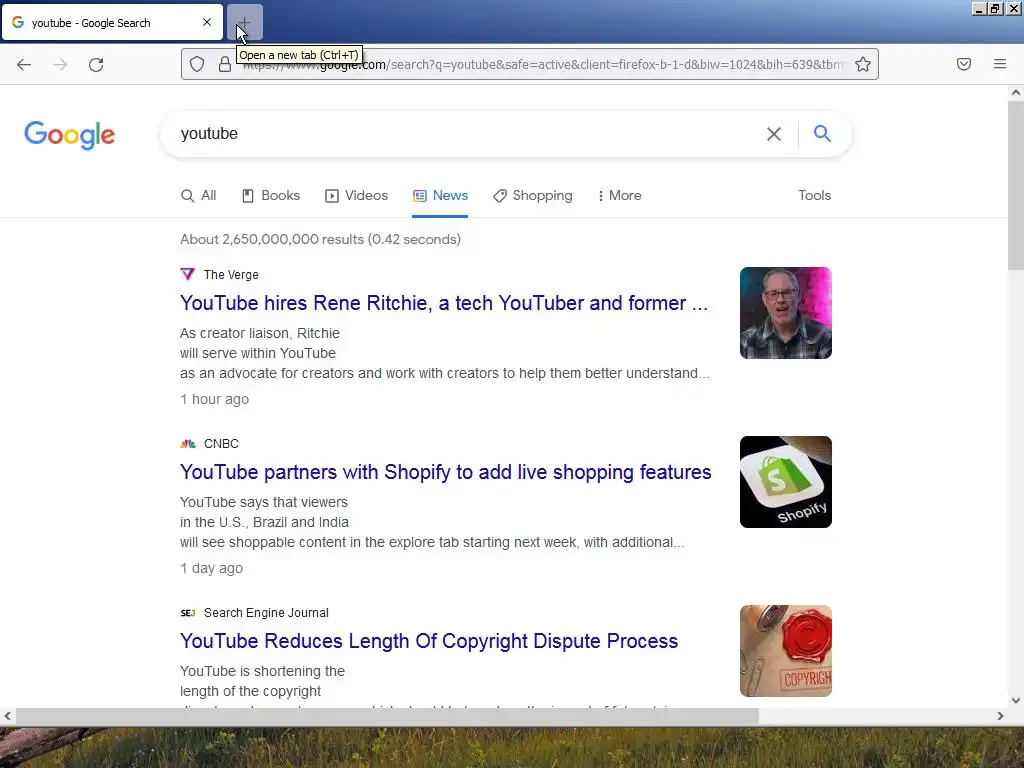Image resolution: width=1024 pixels, height=768 pixels.
Task: Minimize the Firefox window
Action: 979,8
